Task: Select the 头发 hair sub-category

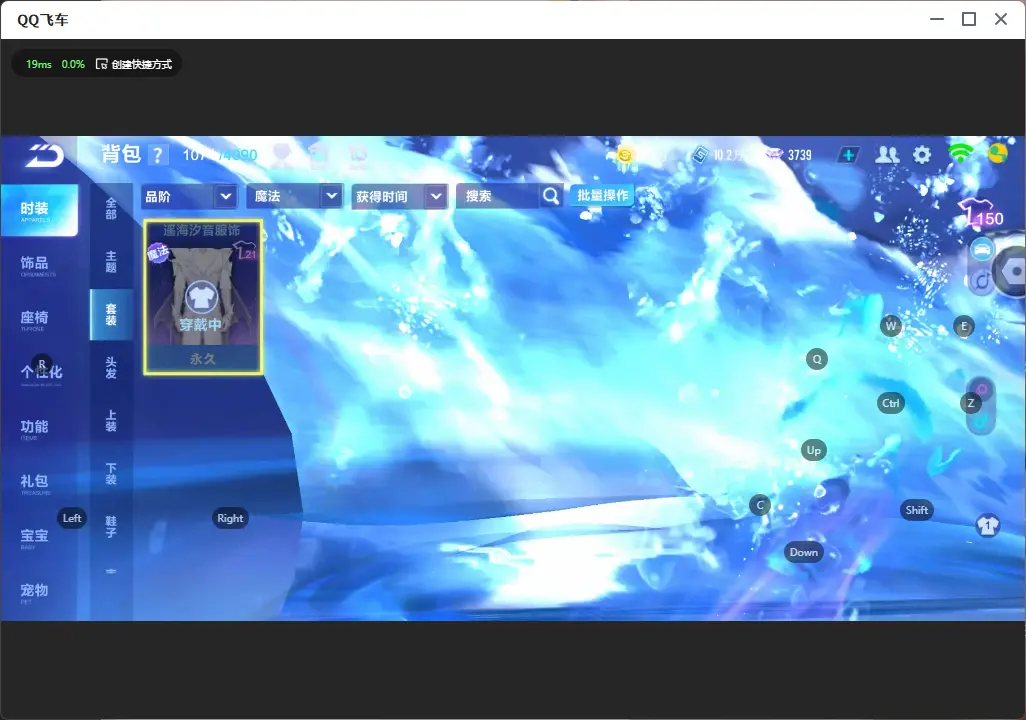Action: [x=111, y=368]
